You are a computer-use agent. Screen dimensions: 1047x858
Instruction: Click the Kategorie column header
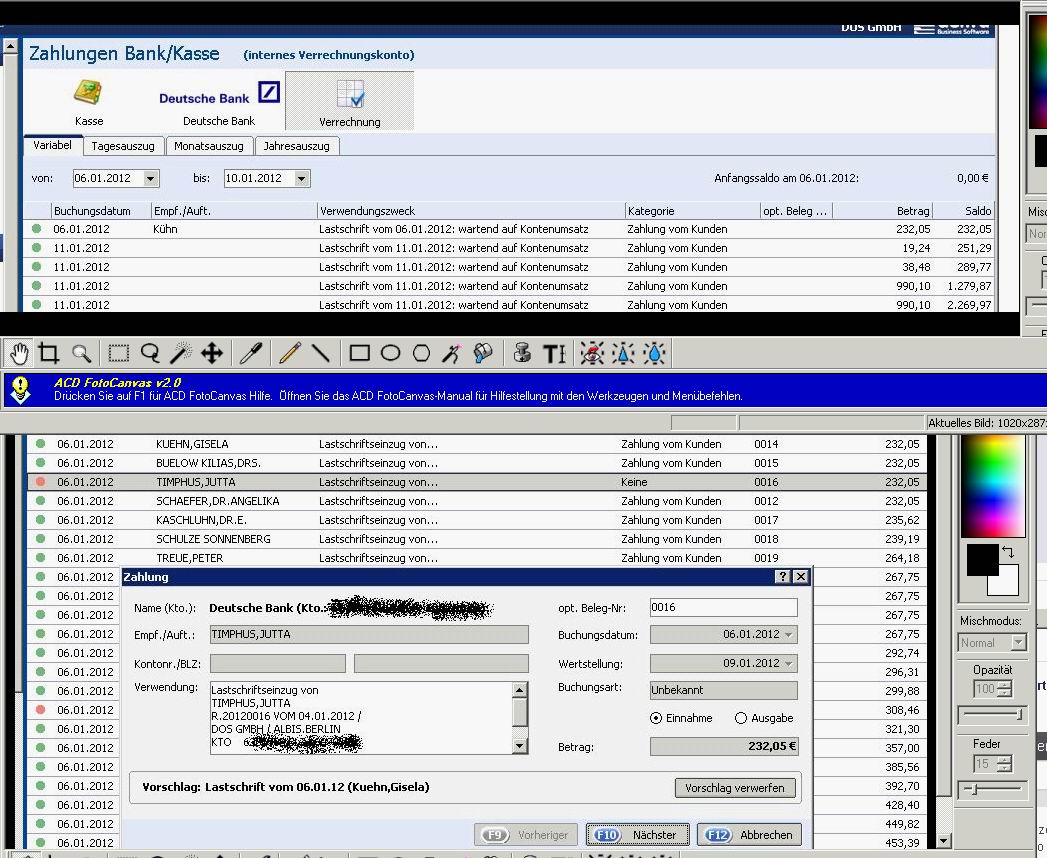tap(692, 211)
